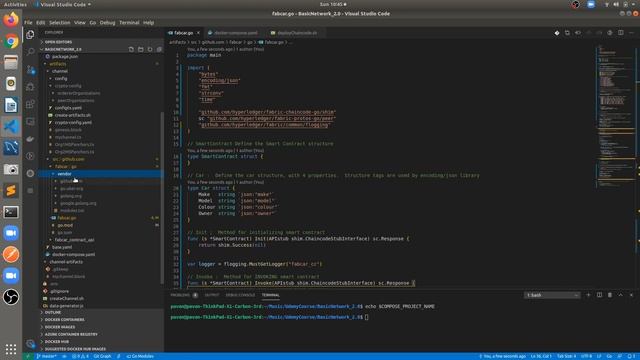
Task: Click the New Folder icon in explorer header
Action: (140, 49)
